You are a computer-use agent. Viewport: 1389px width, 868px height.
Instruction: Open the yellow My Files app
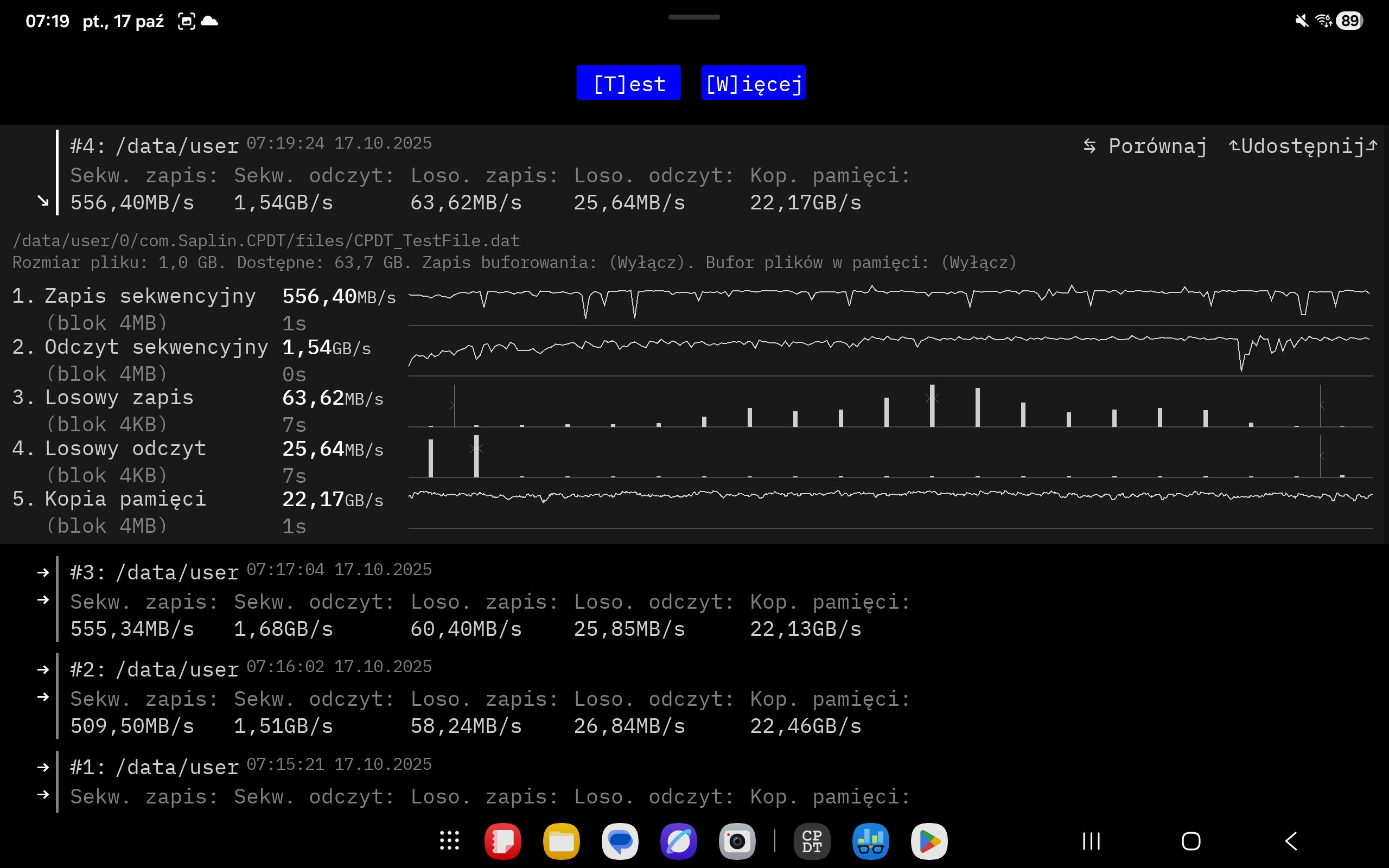point(562,841)
